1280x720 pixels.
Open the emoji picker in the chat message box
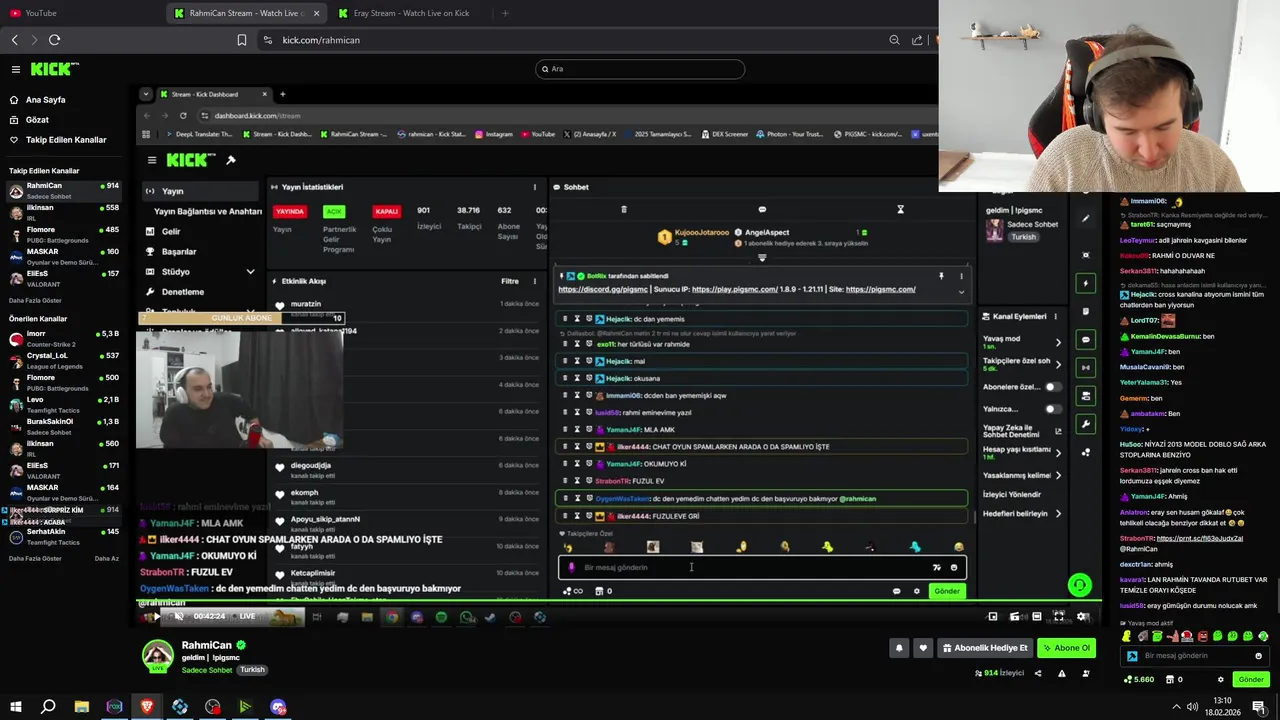(x=1258, y=656)
